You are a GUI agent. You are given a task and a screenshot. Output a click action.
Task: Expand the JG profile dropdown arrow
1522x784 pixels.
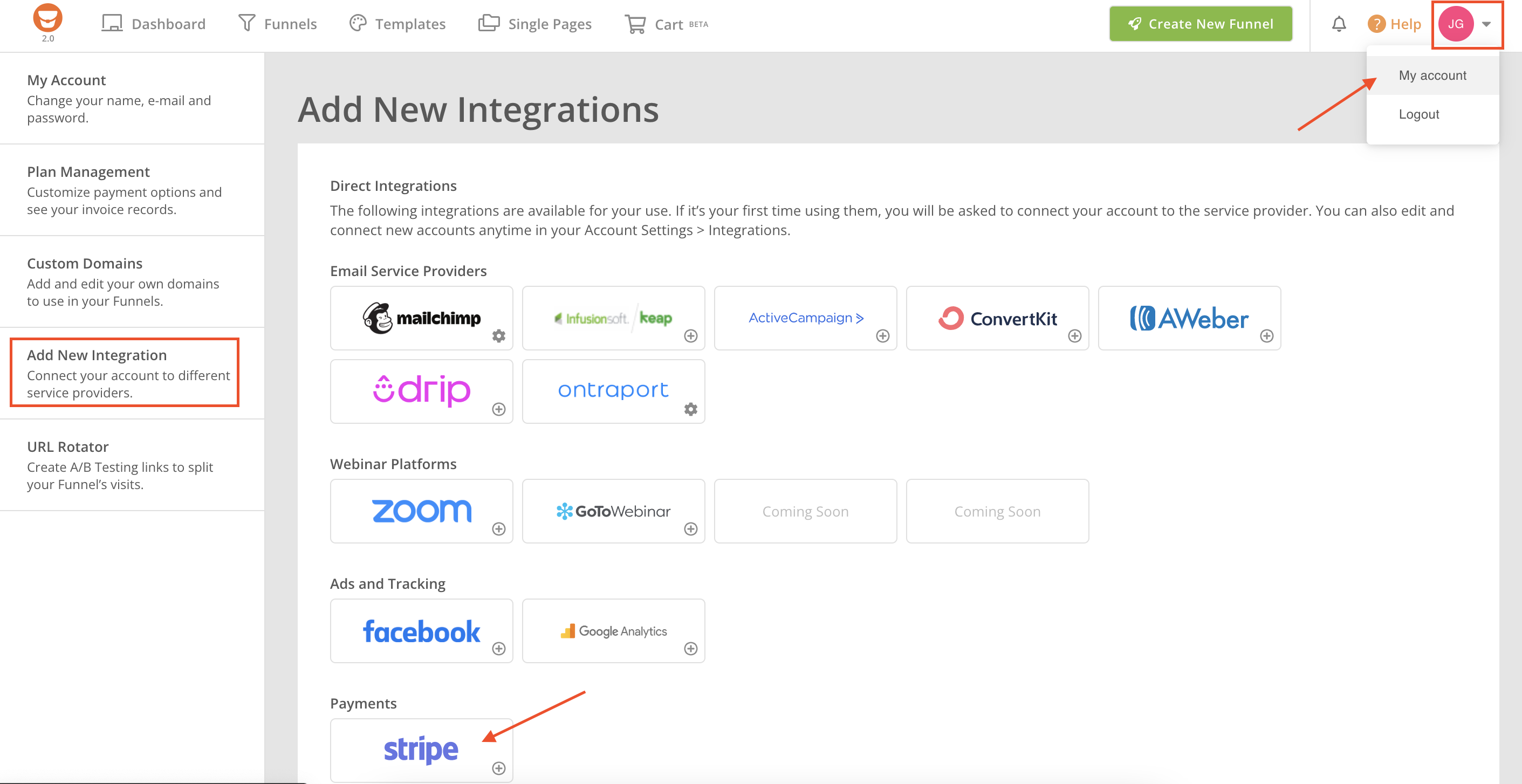1486,24
